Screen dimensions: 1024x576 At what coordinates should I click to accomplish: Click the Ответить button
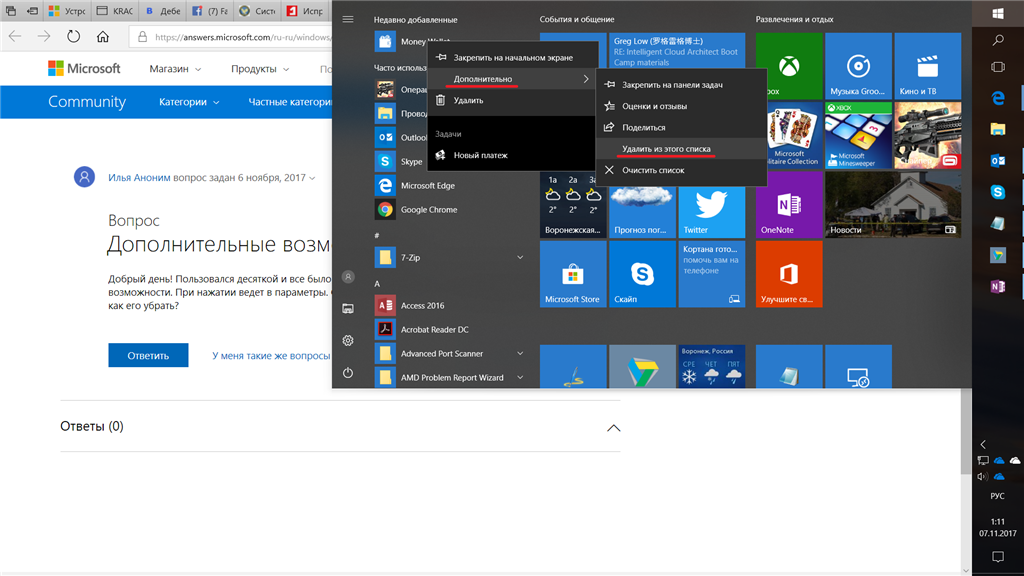[148, 355]
